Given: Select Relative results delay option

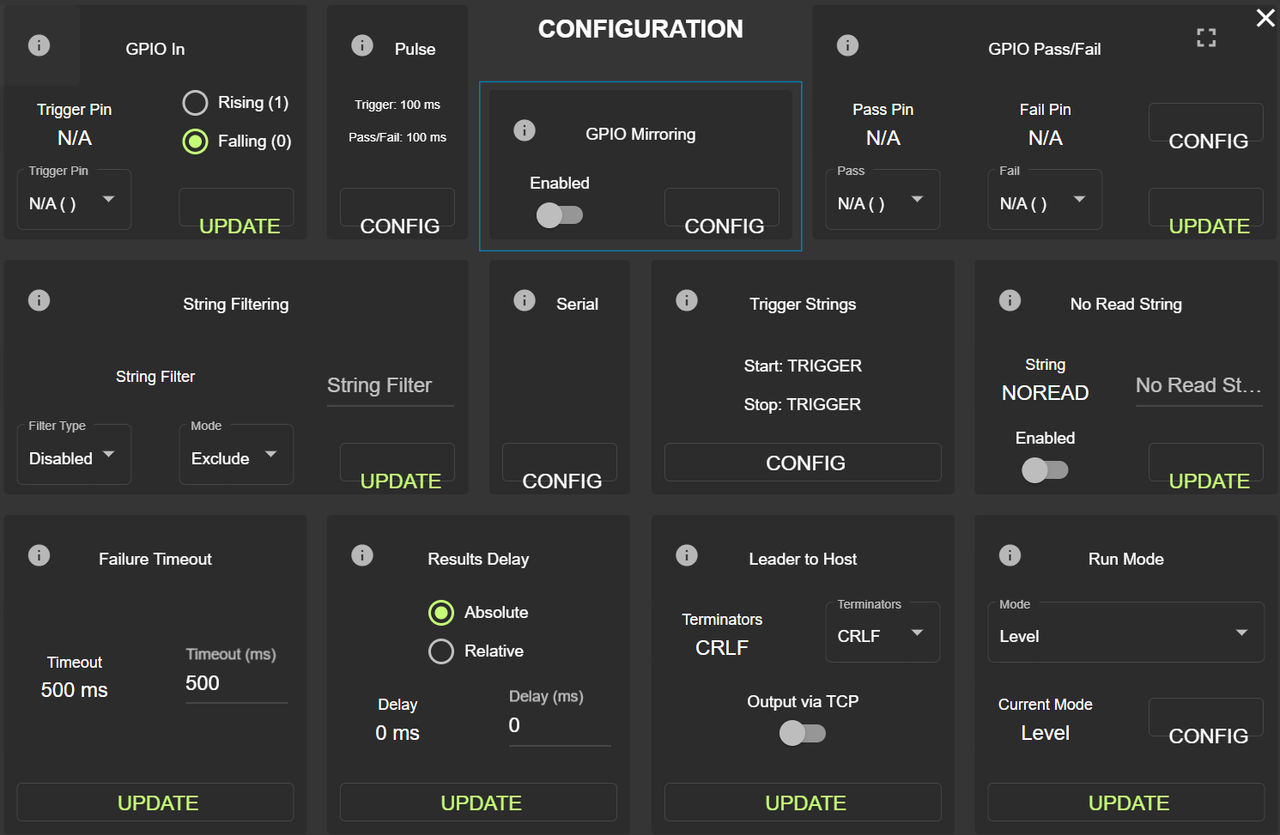Looking at the screenshot, I should tap(441, 652).
